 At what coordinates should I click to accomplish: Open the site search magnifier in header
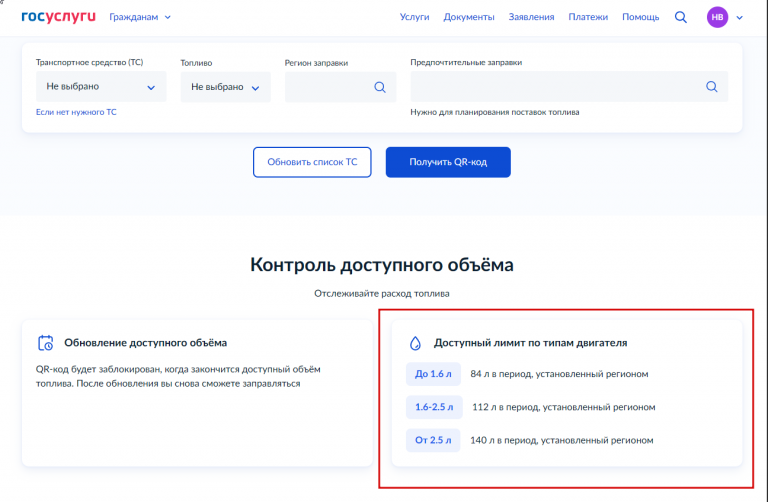pyautogui.click(x=681, y=17)
